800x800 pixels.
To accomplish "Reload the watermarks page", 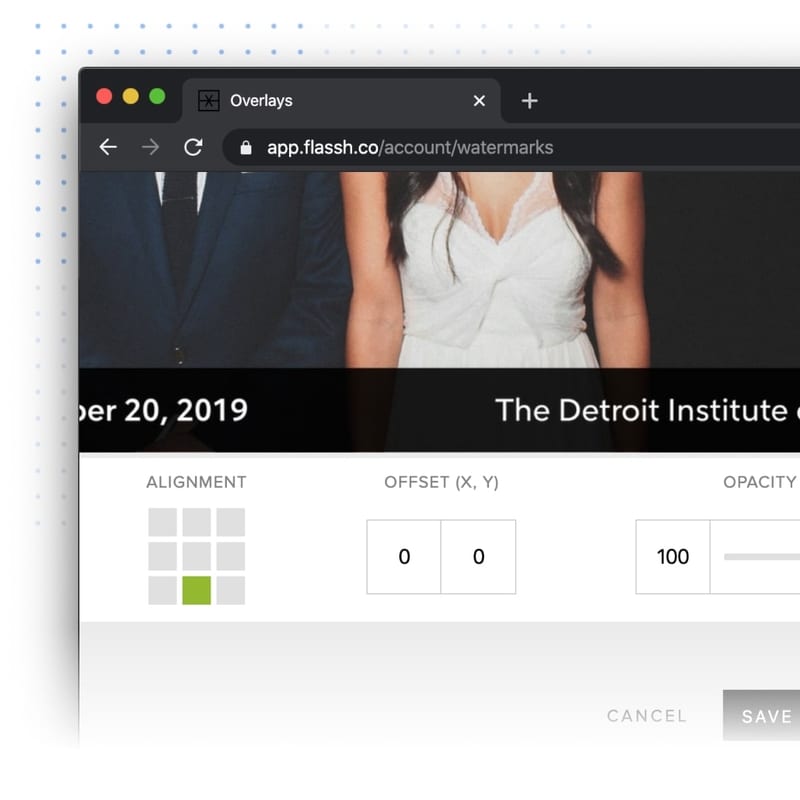I will coord(194,147).
